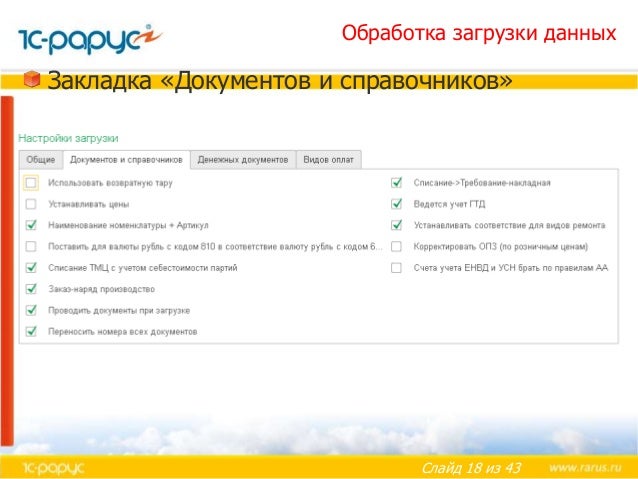Click the orange cube bullet icon

32,79
